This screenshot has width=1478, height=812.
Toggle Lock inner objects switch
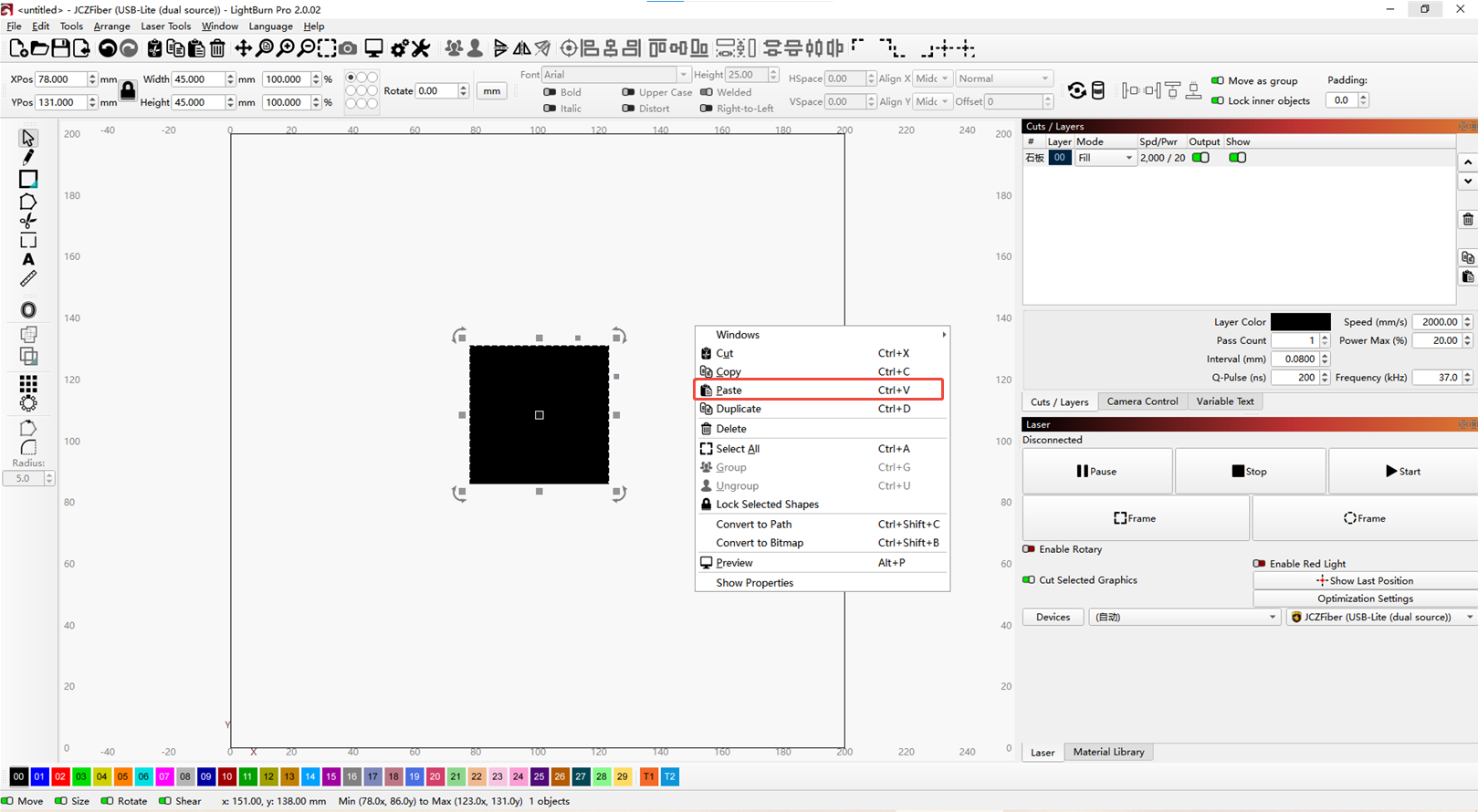pyautogui.click(x=1218, y=100)
